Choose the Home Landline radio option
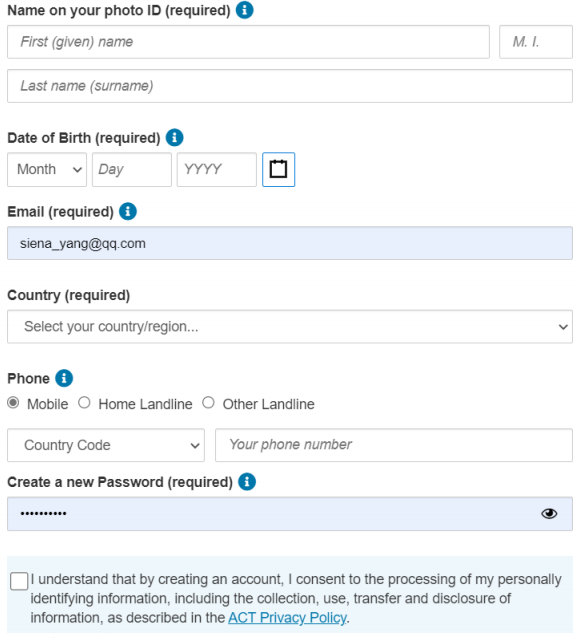The width and height of the screenshot is (582, 638). pos(84,403)
